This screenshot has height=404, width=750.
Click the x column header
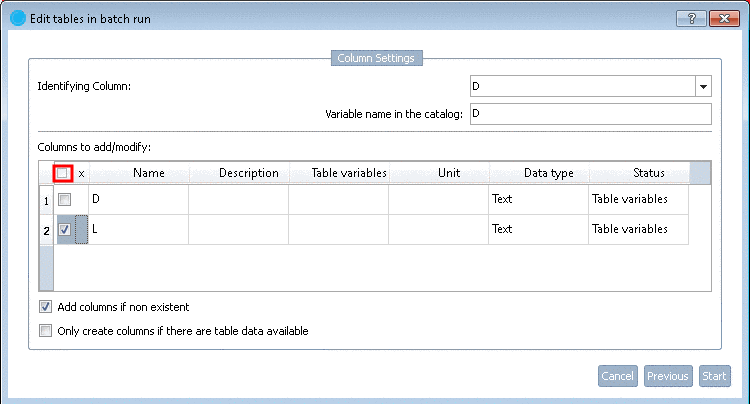pos(81,174)
